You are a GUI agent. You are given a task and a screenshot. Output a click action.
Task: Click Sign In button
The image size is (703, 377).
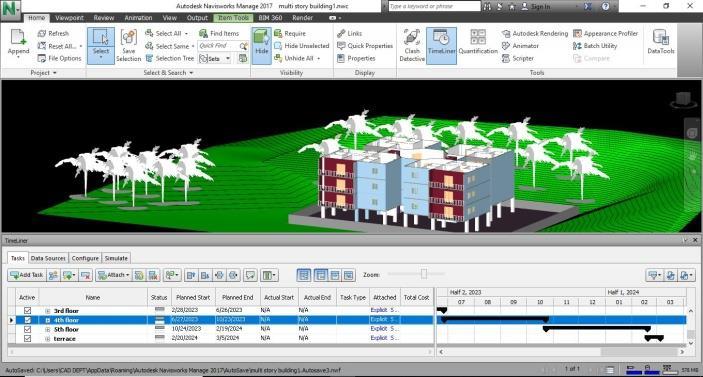535,6
